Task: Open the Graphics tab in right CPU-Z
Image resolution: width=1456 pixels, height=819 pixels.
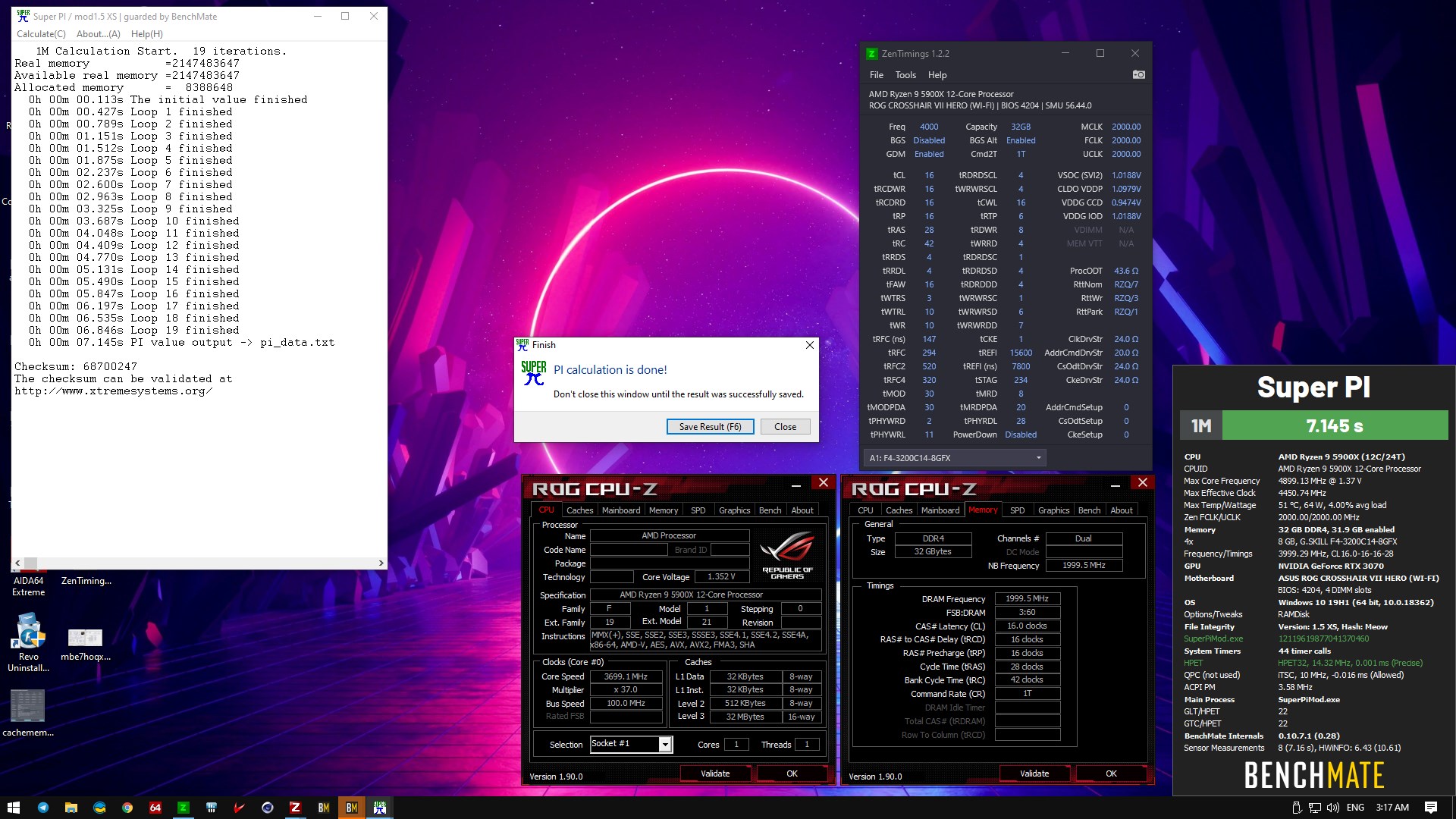Action: 1053,510
